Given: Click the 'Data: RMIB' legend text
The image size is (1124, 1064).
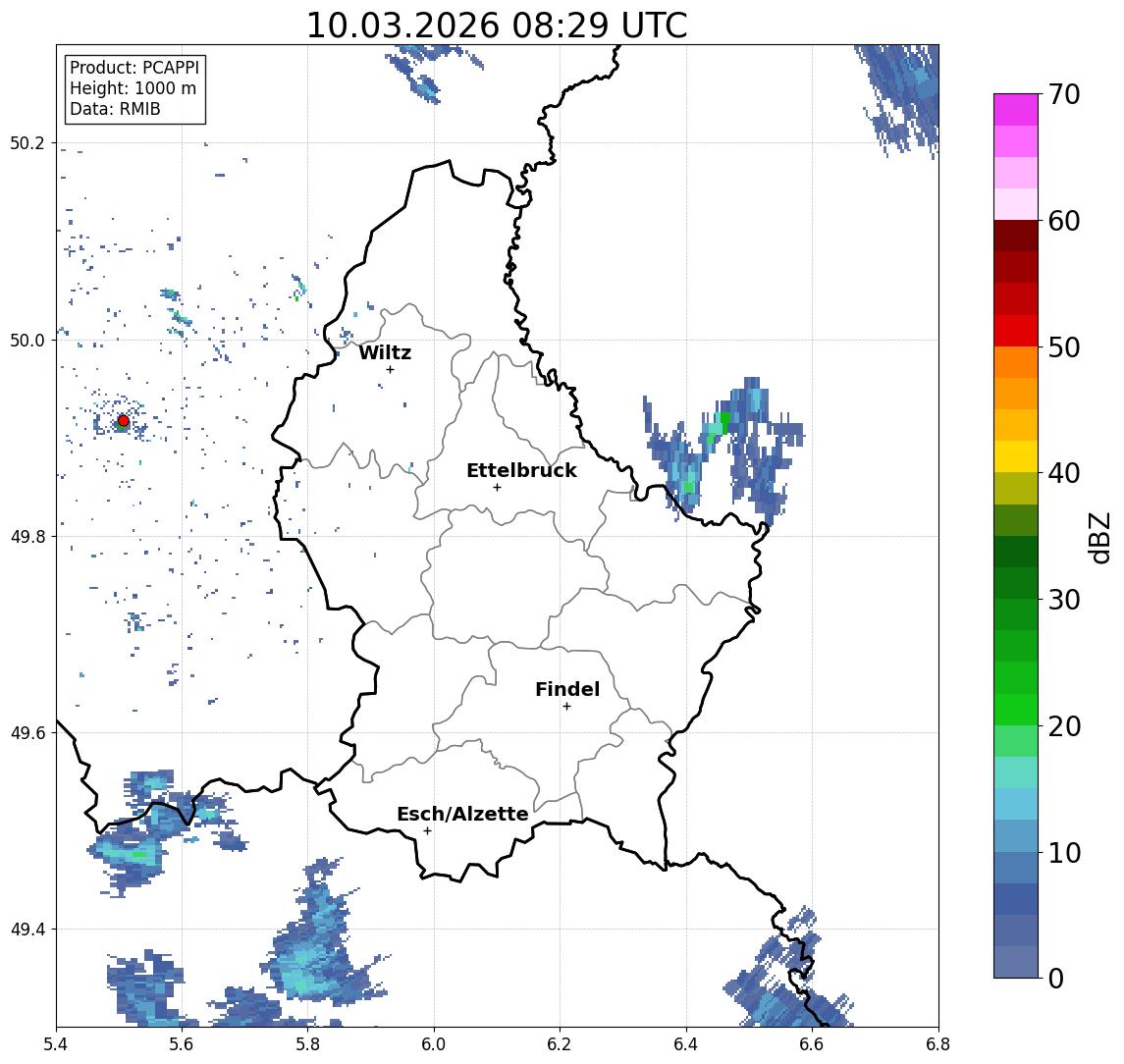Looking at the screenshot, I should (115, 109).
